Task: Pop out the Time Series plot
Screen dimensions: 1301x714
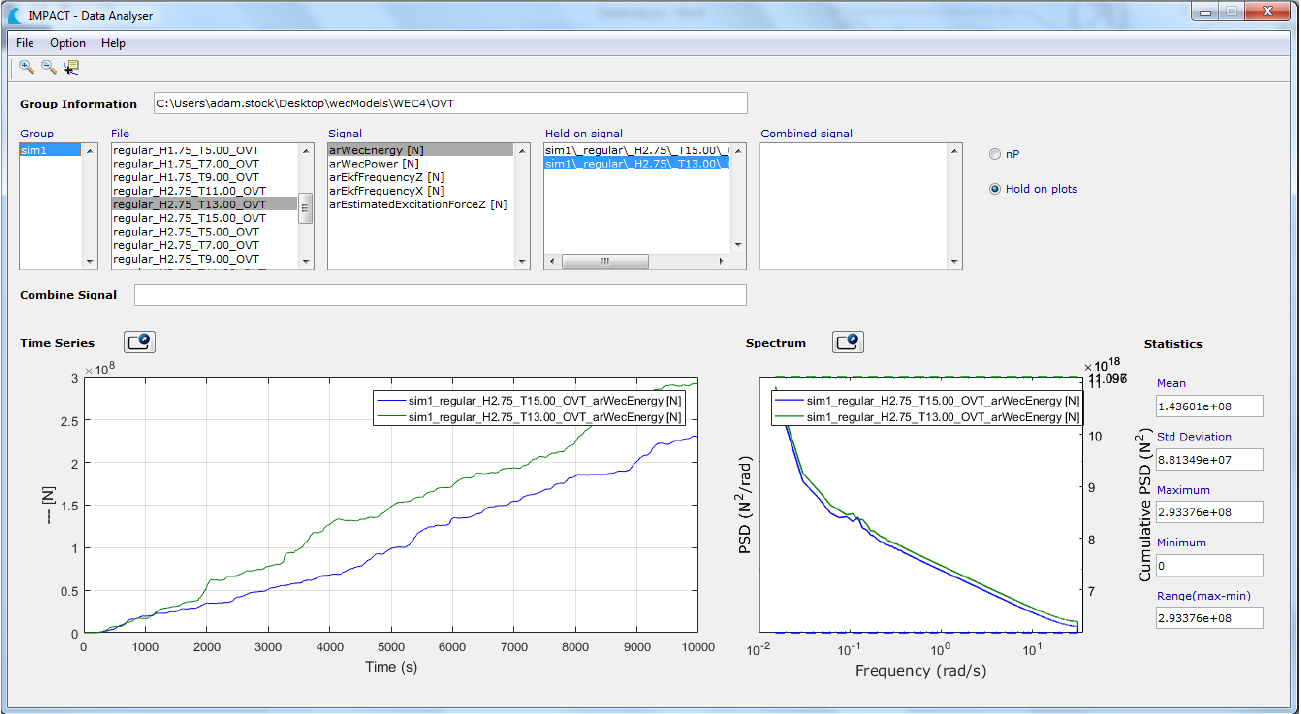Action: [x=140, y=342]
